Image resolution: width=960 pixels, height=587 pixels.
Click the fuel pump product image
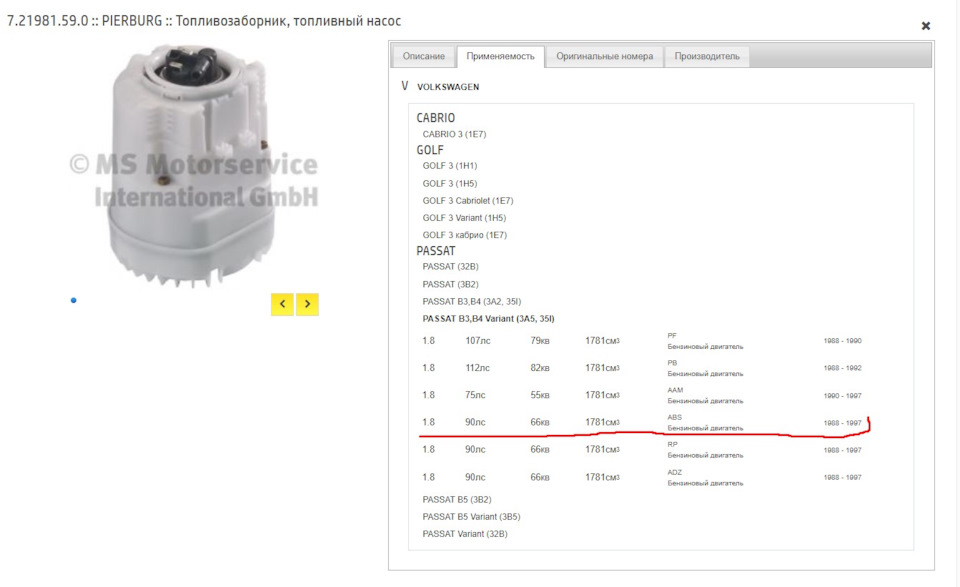(x=193, y=165)
